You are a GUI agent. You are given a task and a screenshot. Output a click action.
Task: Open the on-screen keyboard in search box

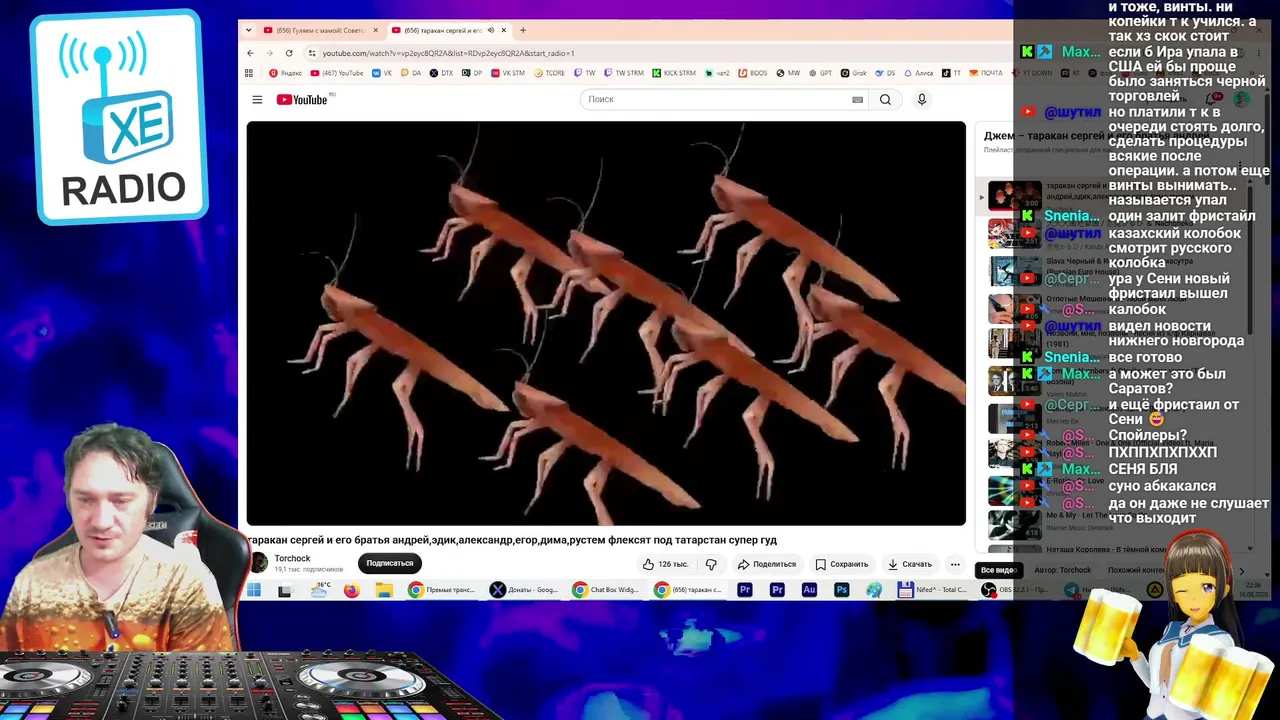pos(857,99)
